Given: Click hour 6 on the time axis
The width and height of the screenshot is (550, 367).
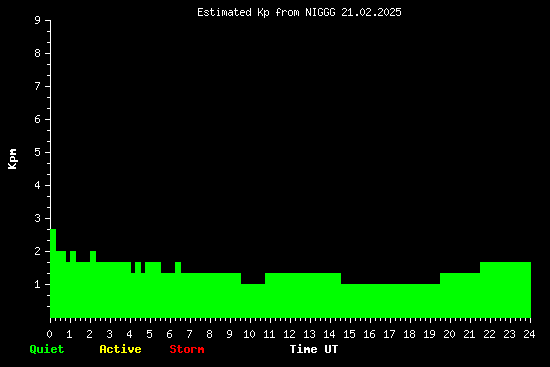Looking at the screenshot, I should coord(169,334).
